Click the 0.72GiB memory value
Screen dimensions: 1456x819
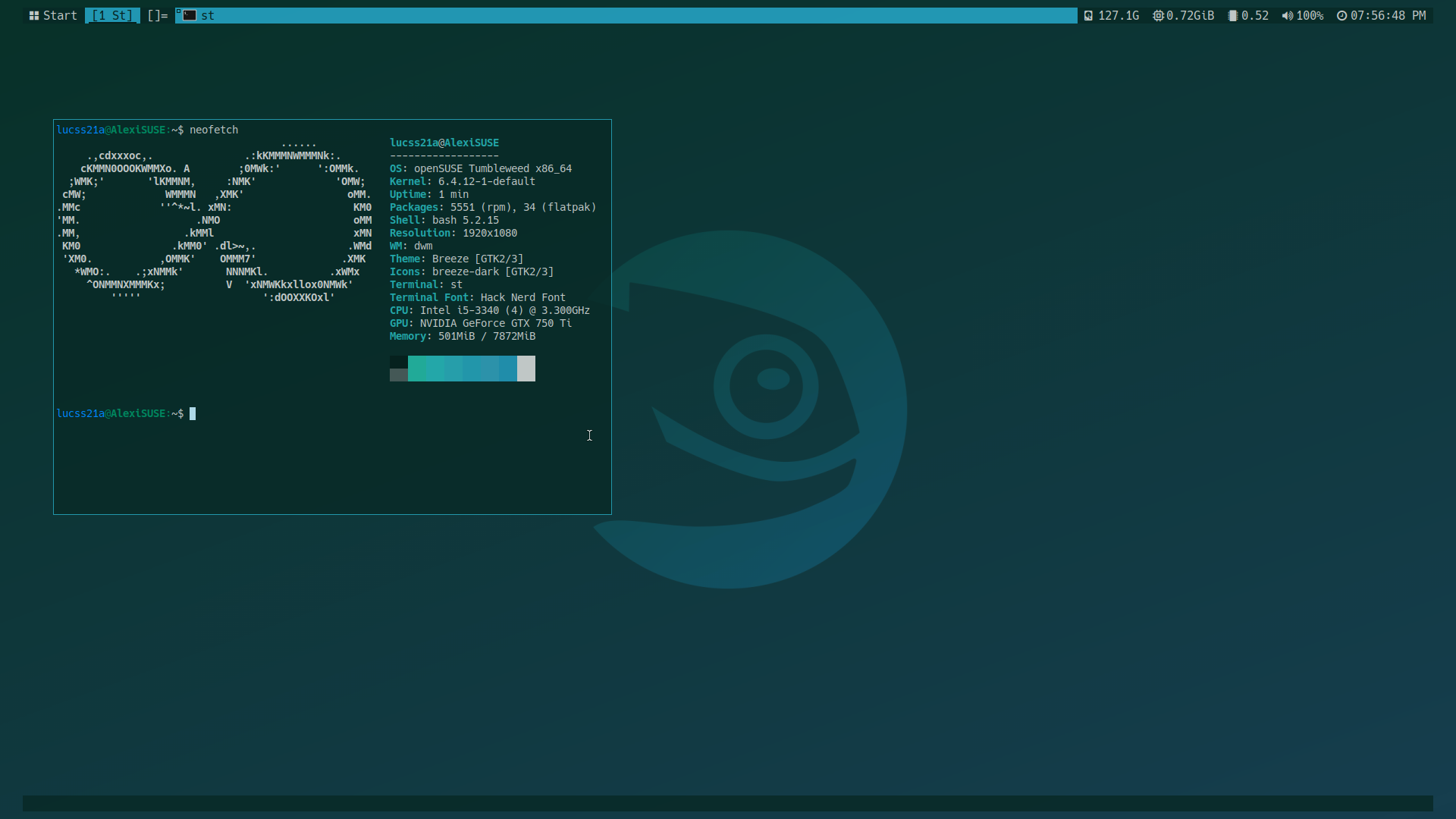[1190, 15]
